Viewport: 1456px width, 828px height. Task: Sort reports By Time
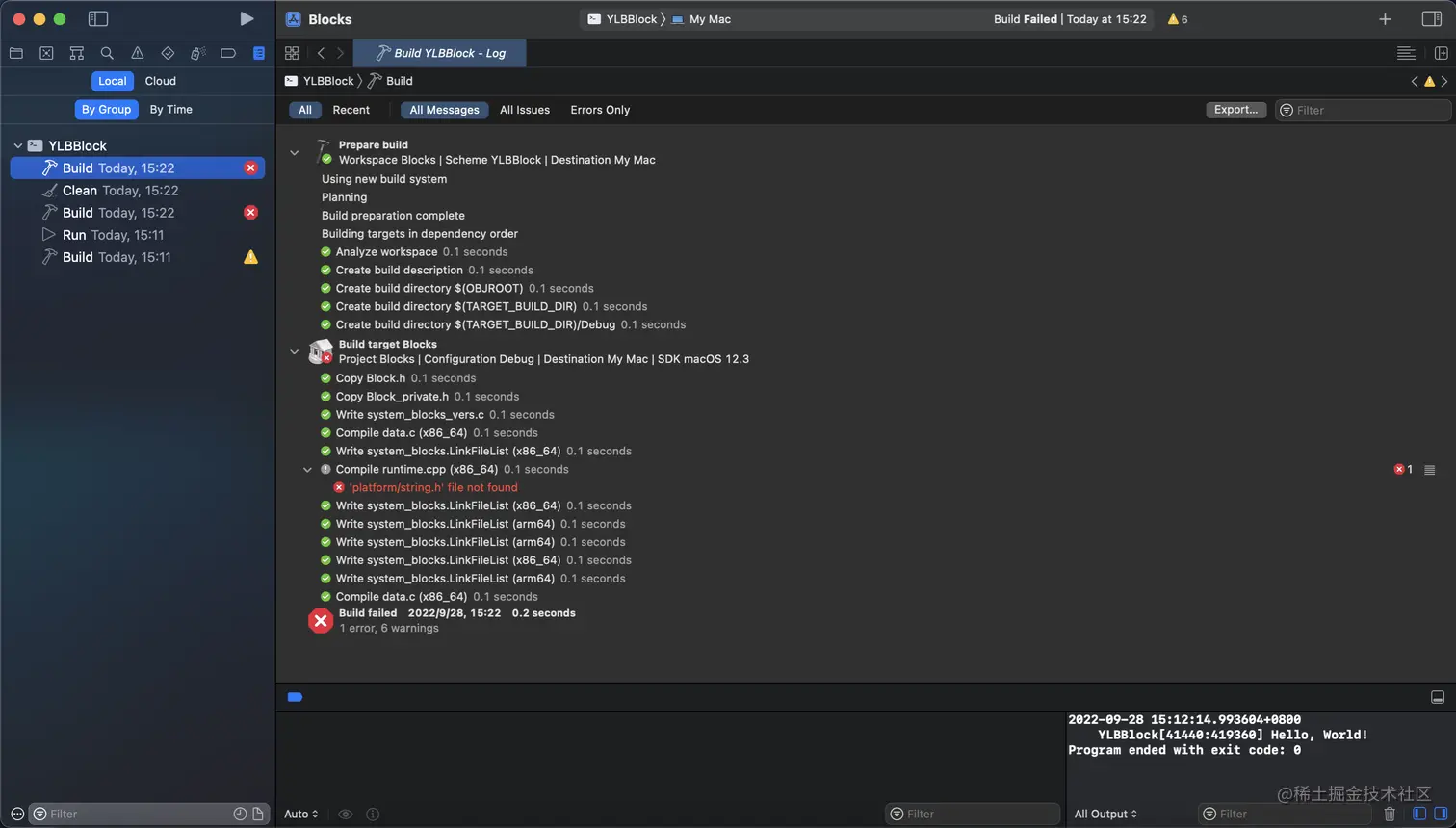pyautogui.click(x=171, y=109)
